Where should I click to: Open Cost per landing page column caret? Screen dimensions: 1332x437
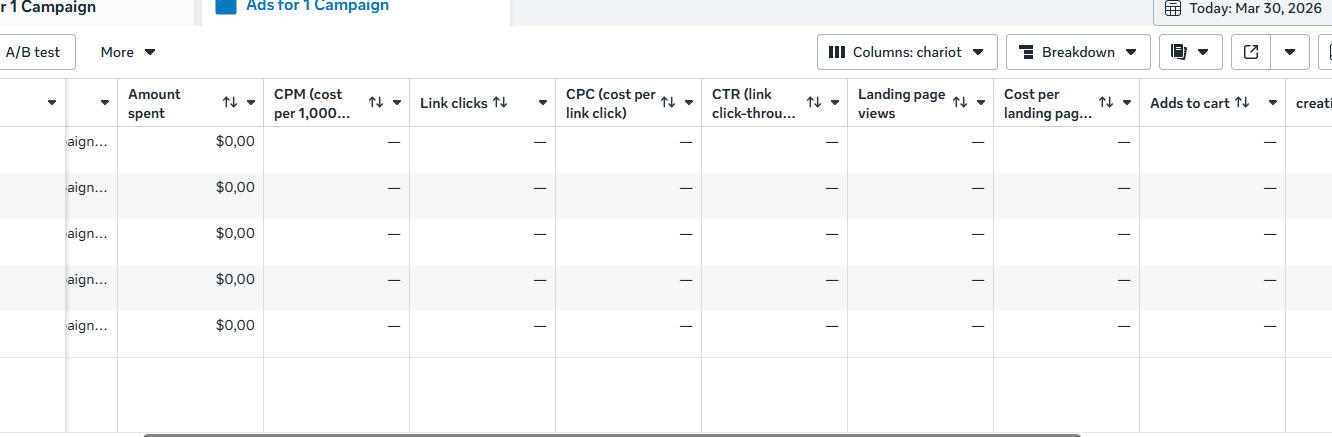coord(1126,103)
